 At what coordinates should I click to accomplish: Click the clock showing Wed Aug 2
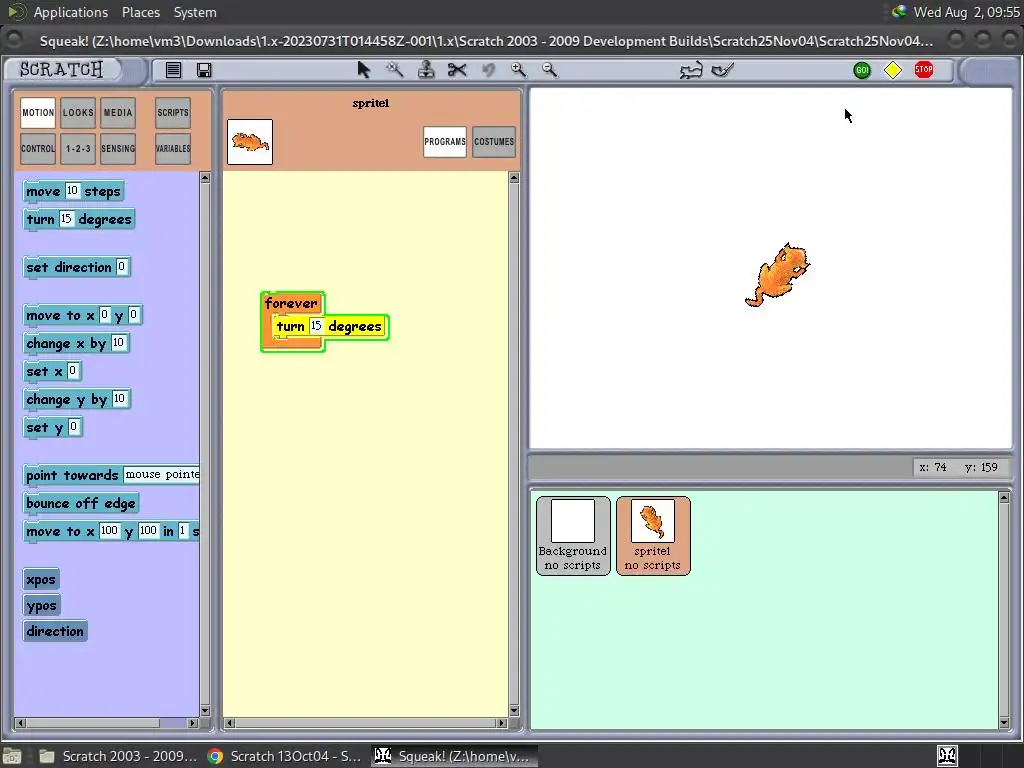point(966,12)
